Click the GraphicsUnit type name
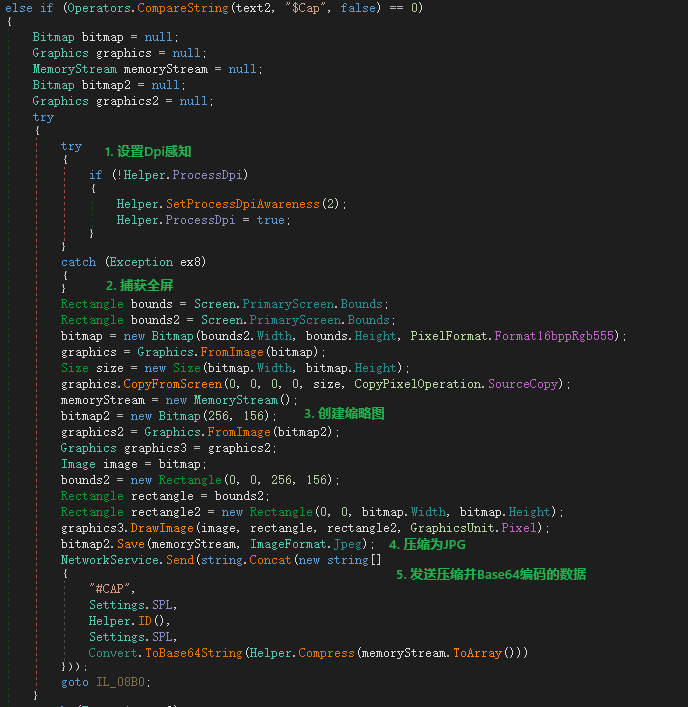This screenshot has width=688, height=707. pyautogui.click(x=453, y=528)
